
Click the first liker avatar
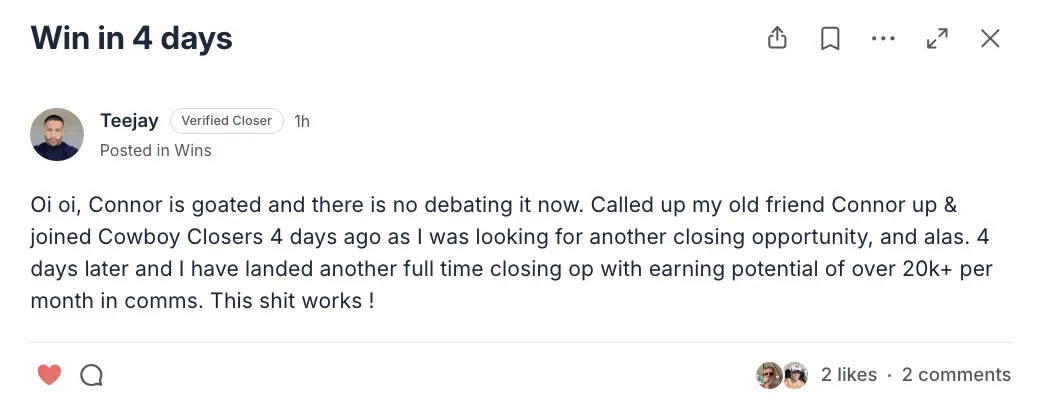click(768, 376)
